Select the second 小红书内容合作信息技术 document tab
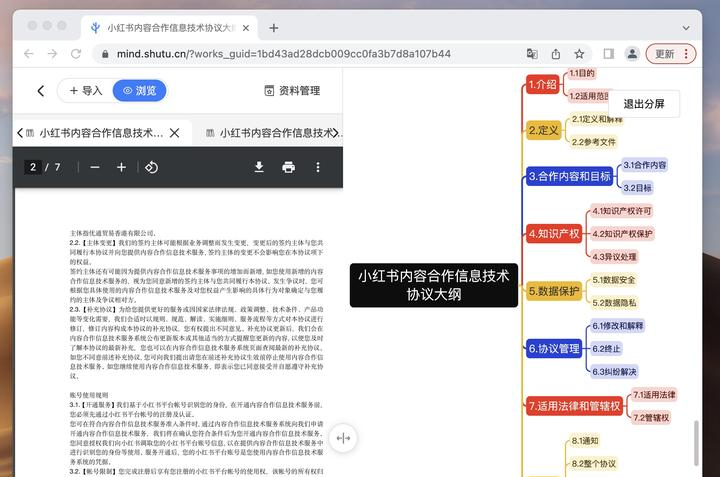The image size is (720, 477). coord(270,133)
